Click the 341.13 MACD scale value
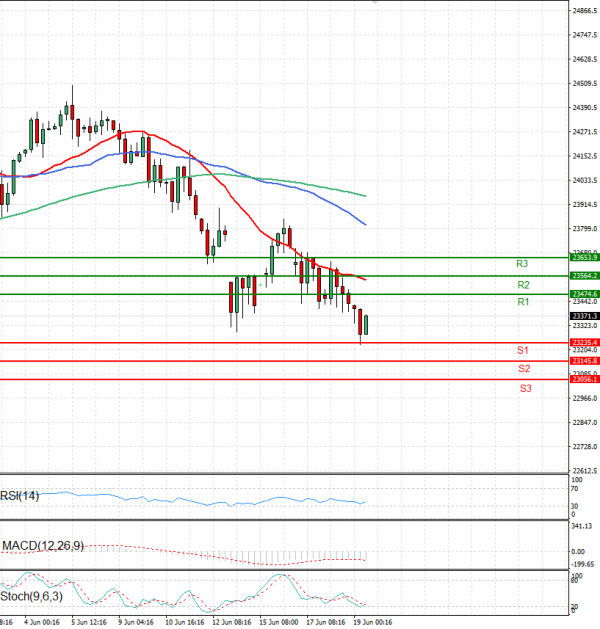This screenshot has width=600, height=629. click(x=582, y=526)
